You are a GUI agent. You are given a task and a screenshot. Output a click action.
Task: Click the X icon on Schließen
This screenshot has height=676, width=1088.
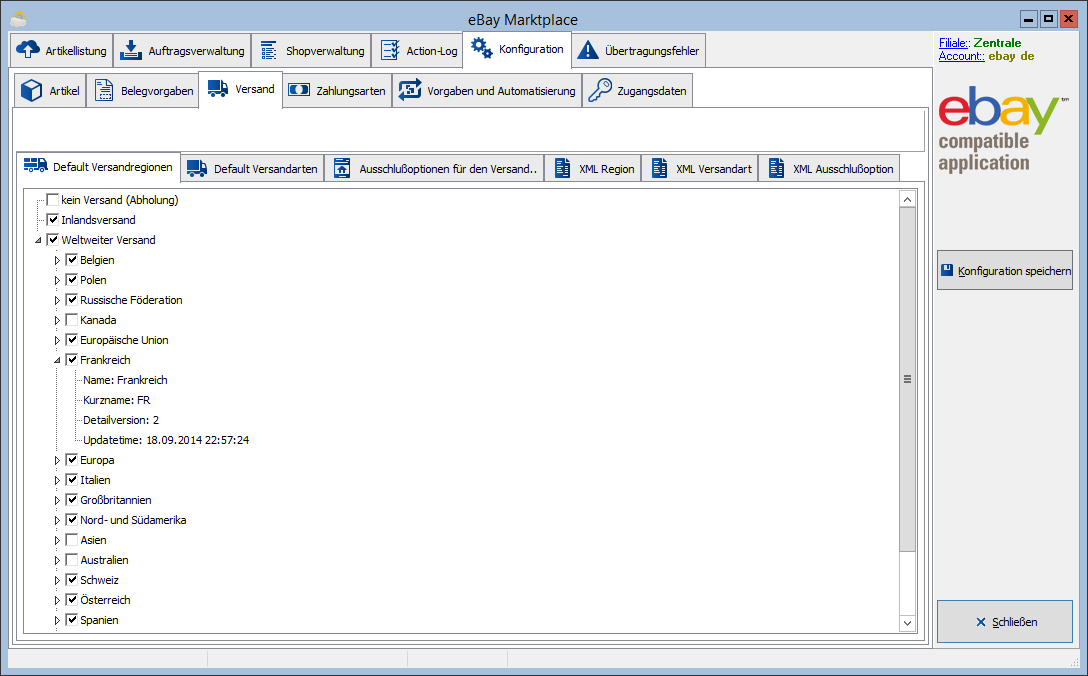(x=980, y=622)
